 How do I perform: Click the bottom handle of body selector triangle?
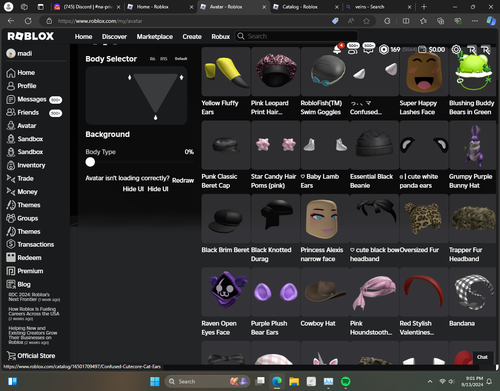(155, 118)
